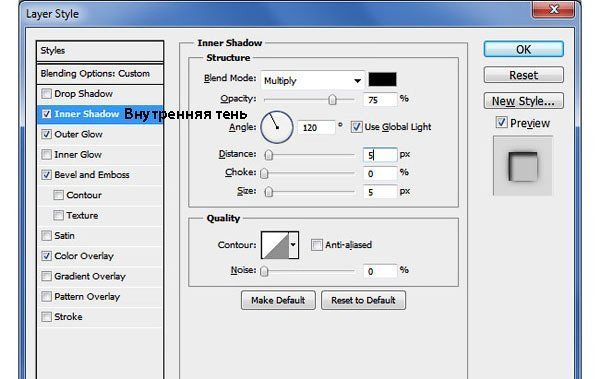600x379 pixels.
Task: Click the Opacity value field
Action: pos(380,100)
